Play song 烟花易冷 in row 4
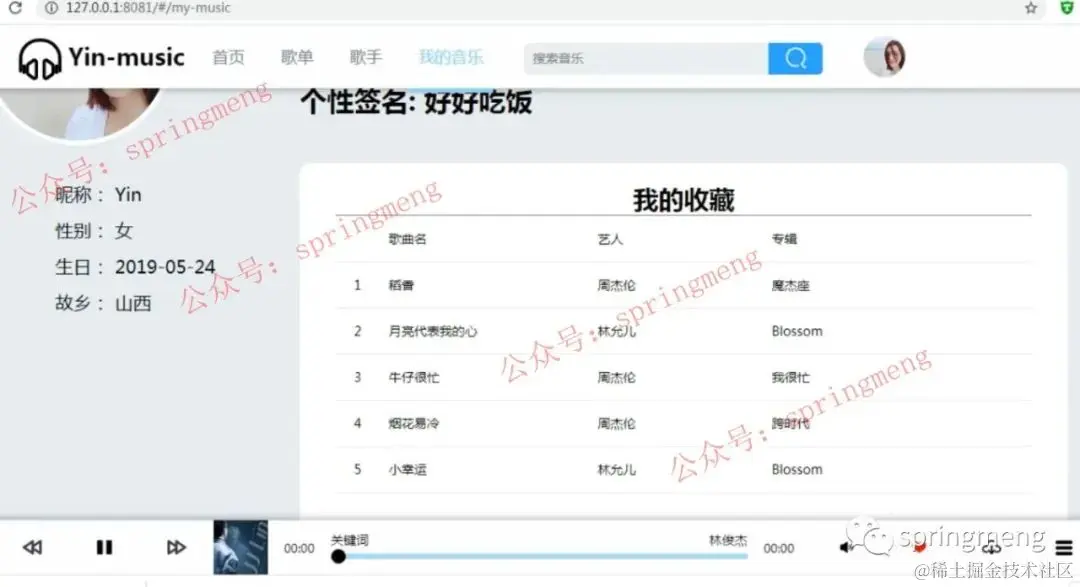Screen dimensions: 1080x587 [x=413, y=424]
